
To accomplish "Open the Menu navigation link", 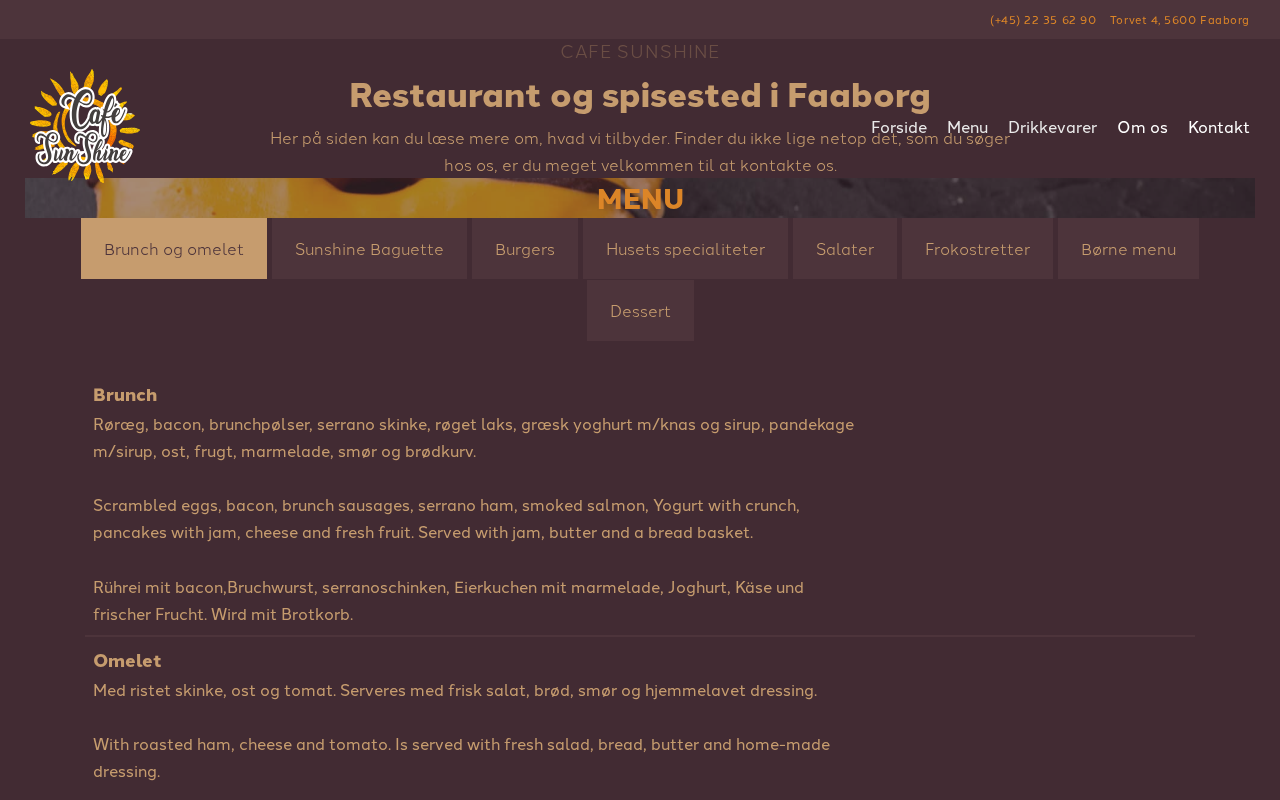I will [967, 127].
